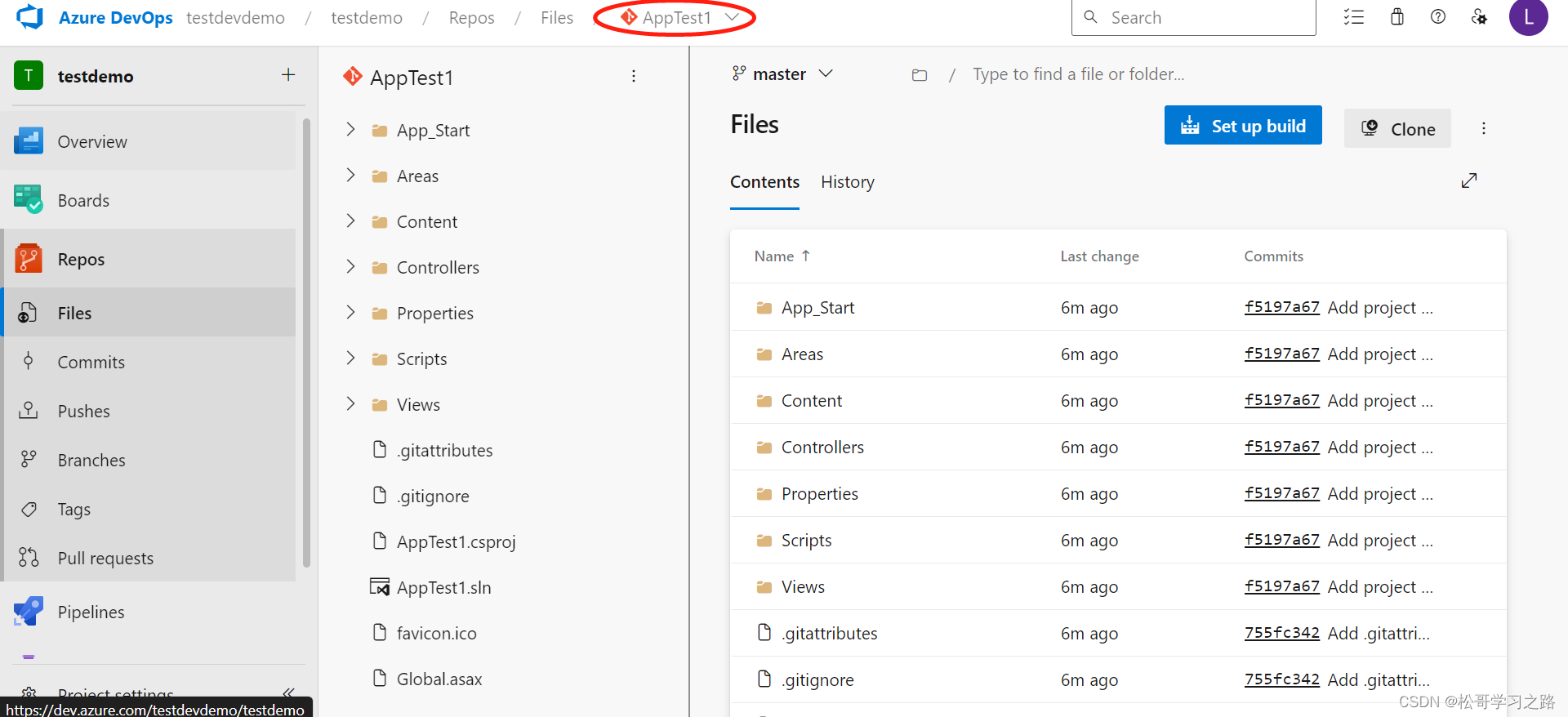Expand Areas folder in tree
Screen dimensions: 1568x717
pos(350,175)
